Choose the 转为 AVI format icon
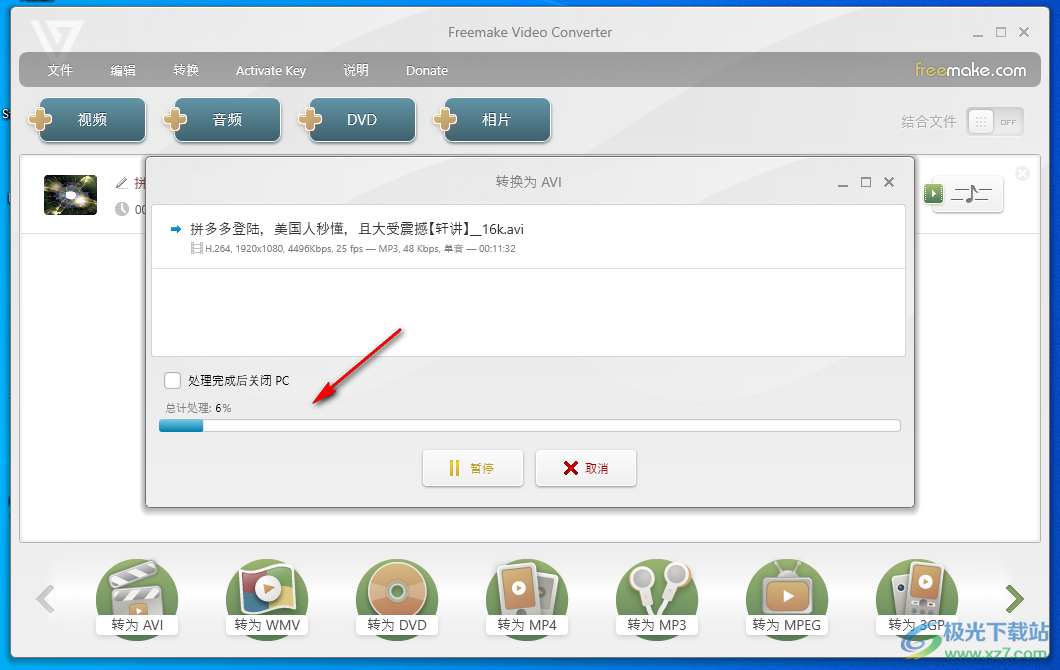Viewport: 1060px width, 670px height. (x=137, y=598)
